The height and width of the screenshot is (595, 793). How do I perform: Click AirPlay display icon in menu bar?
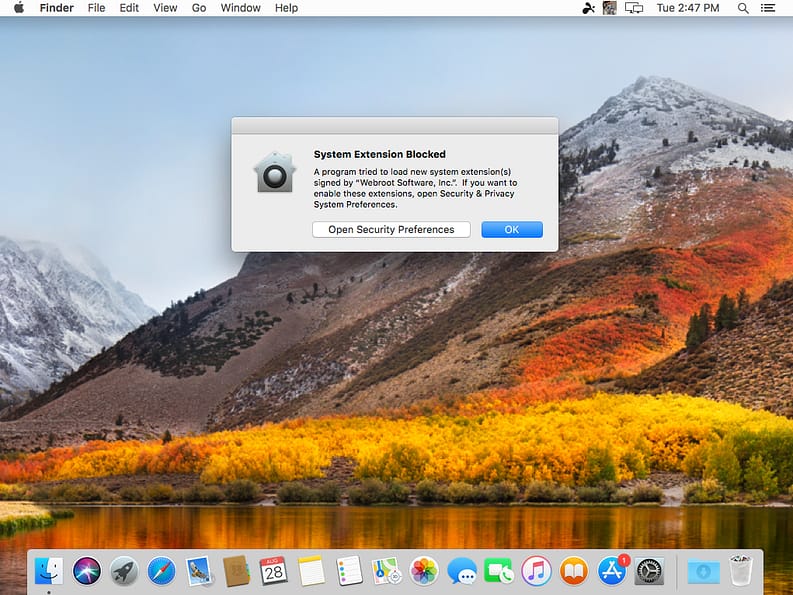pyautogui.click(x=634, y=8)
